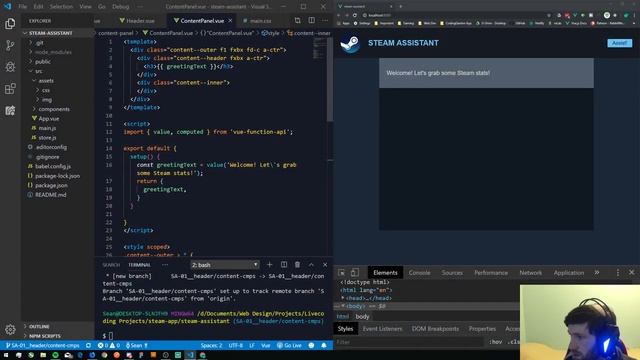The image size is (640, 360).
Task: Click the git branch name in status bar
Action: pyautogui.click(x=42, y=345)
